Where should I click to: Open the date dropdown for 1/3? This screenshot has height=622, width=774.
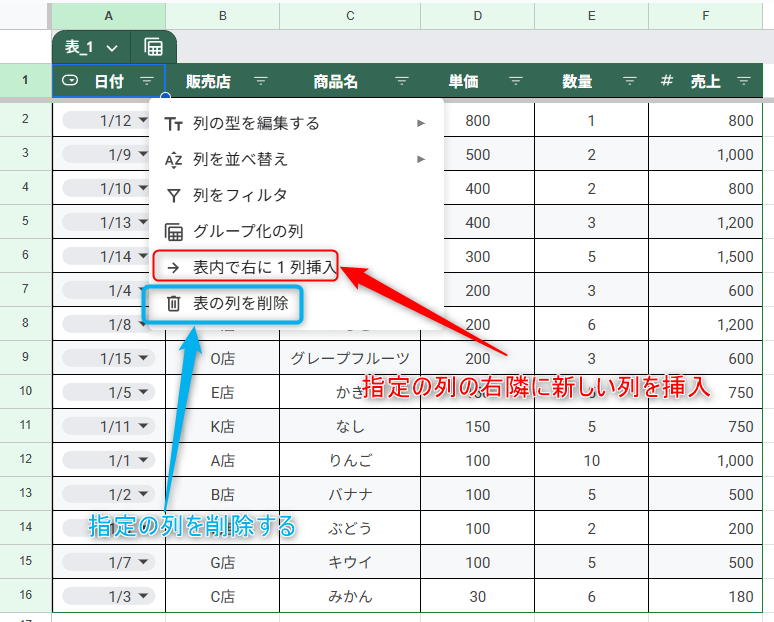pos(143,597)
